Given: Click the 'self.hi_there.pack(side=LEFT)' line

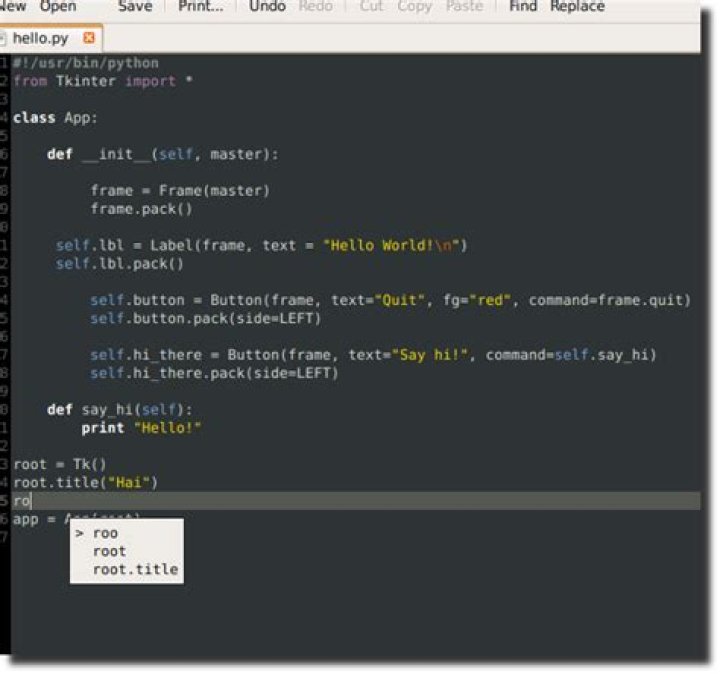Looking at the screenshot, I should coord(214,373).
